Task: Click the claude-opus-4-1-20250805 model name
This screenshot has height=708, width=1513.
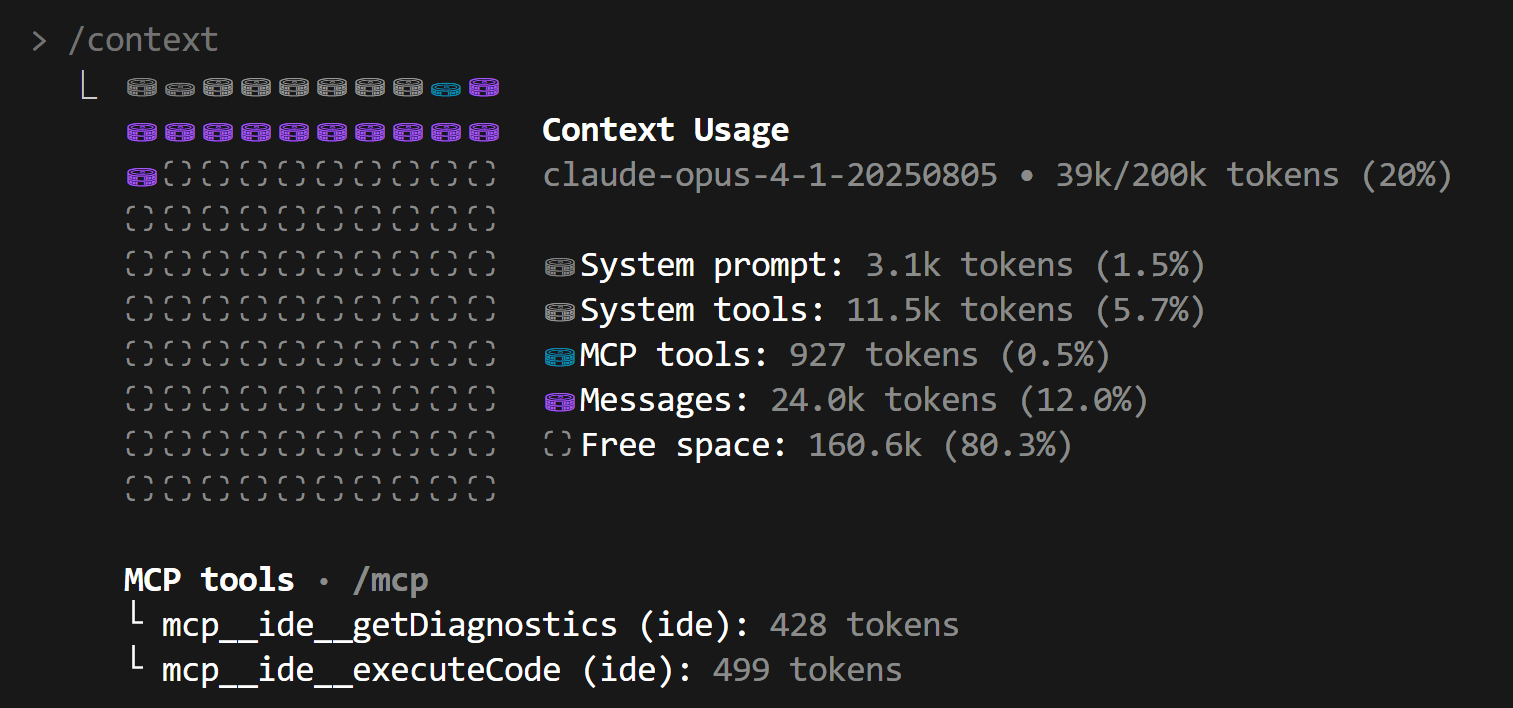Action: coord(770,176)
